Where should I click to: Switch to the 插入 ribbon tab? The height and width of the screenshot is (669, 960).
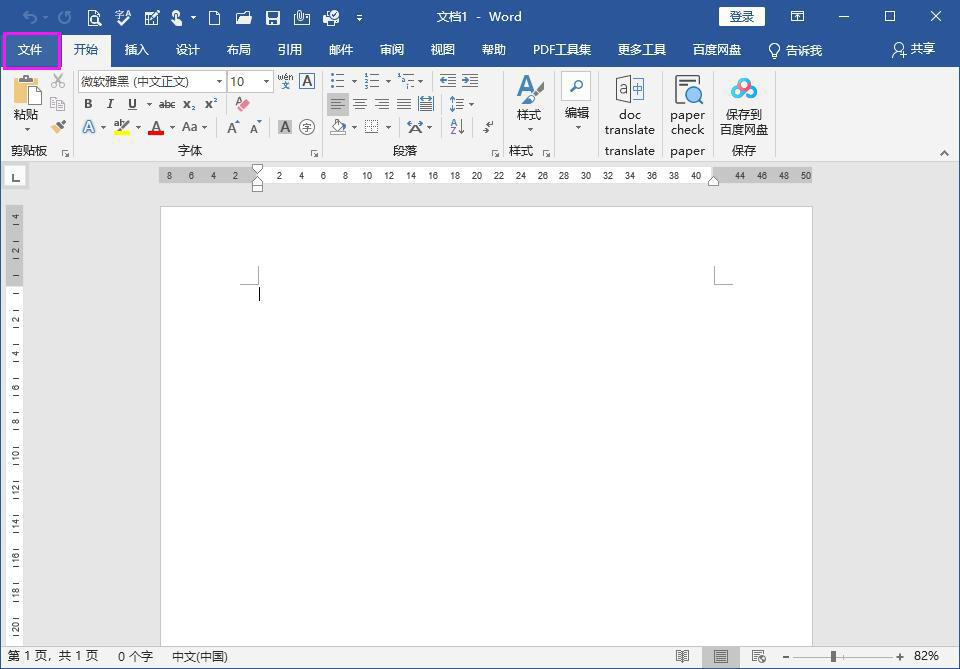click(135, 49)
